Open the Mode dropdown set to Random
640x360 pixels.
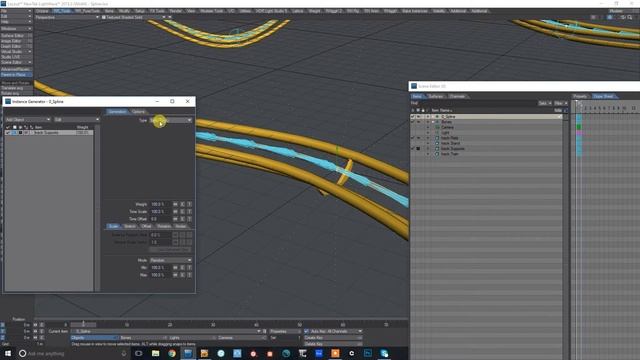coord(171,260)
